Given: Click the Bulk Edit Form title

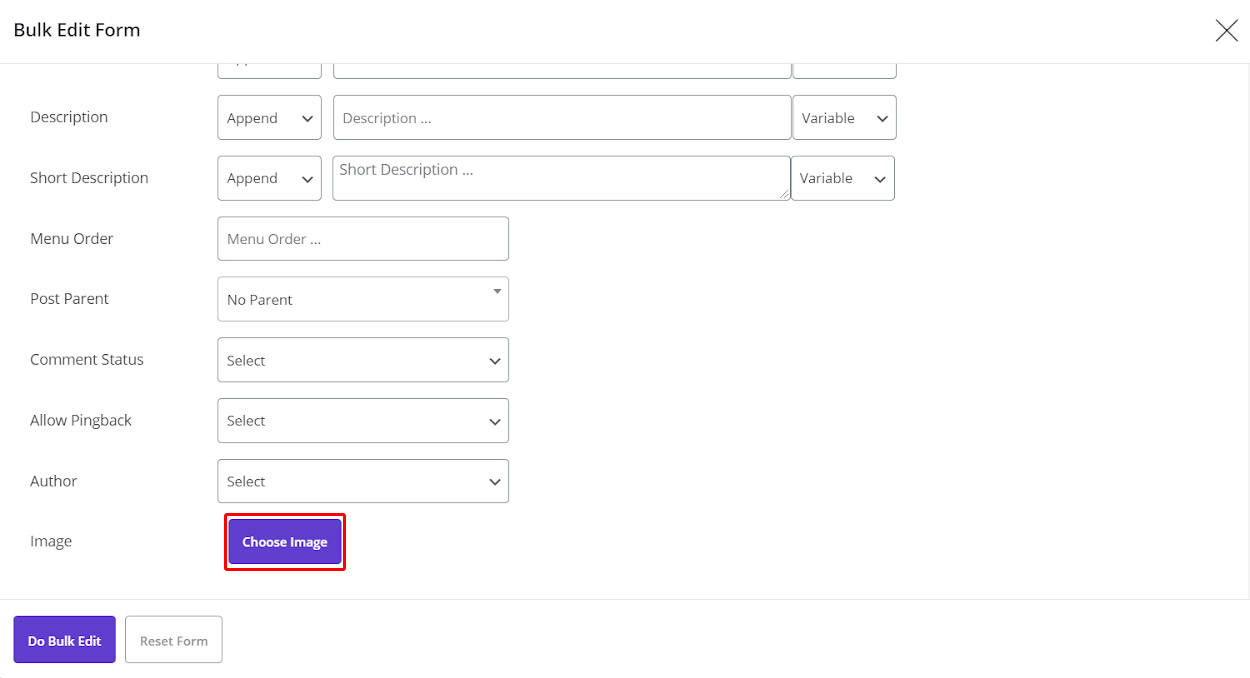Looking at the screenshot, I should [77, 30].
